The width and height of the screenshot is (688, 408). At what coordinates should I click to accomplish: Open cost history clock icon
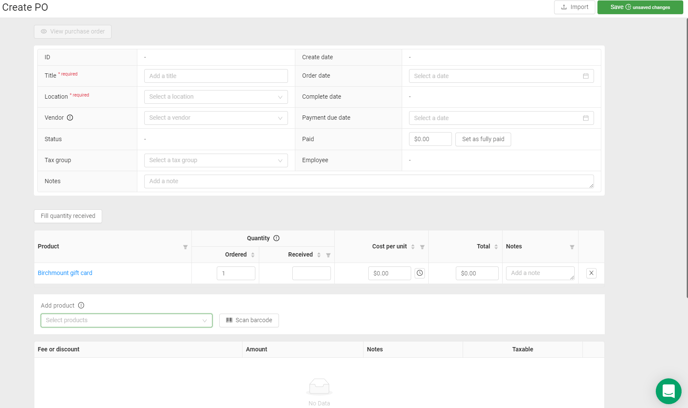(x=420, y=273)
